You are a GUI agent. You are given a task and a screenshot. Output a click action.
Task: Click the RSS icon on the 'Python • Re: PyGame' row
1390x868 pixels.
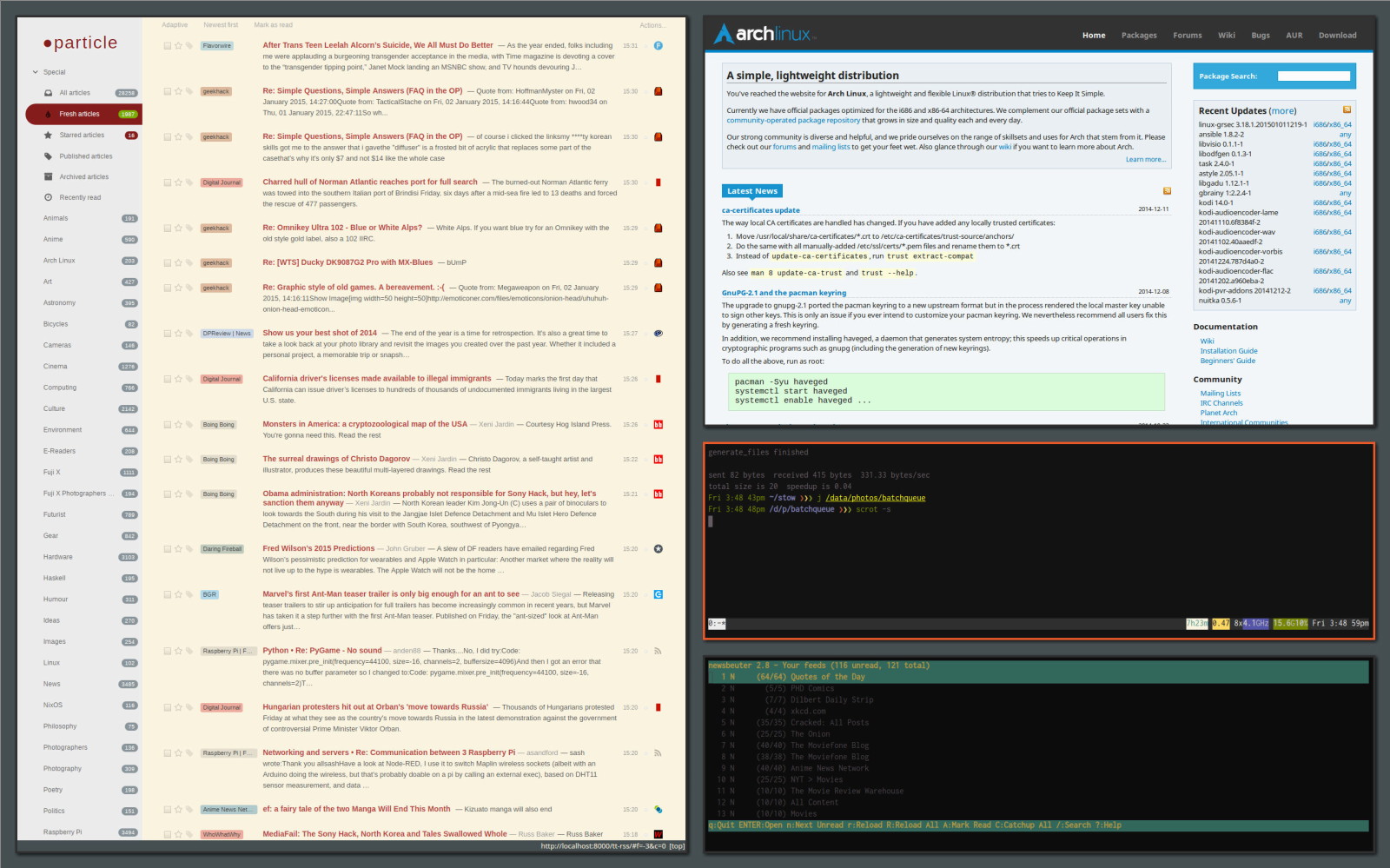tap(659, 651)
